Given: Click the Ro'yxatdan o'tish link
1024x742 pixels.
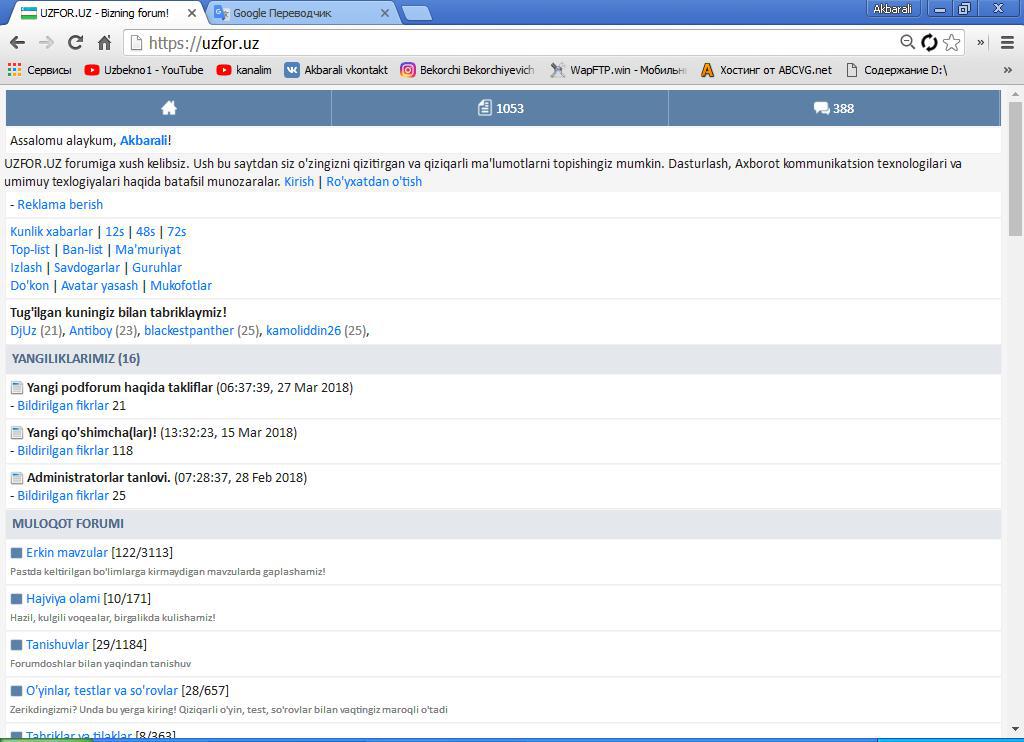Looking at the screenshot, I should click(374, 181).
